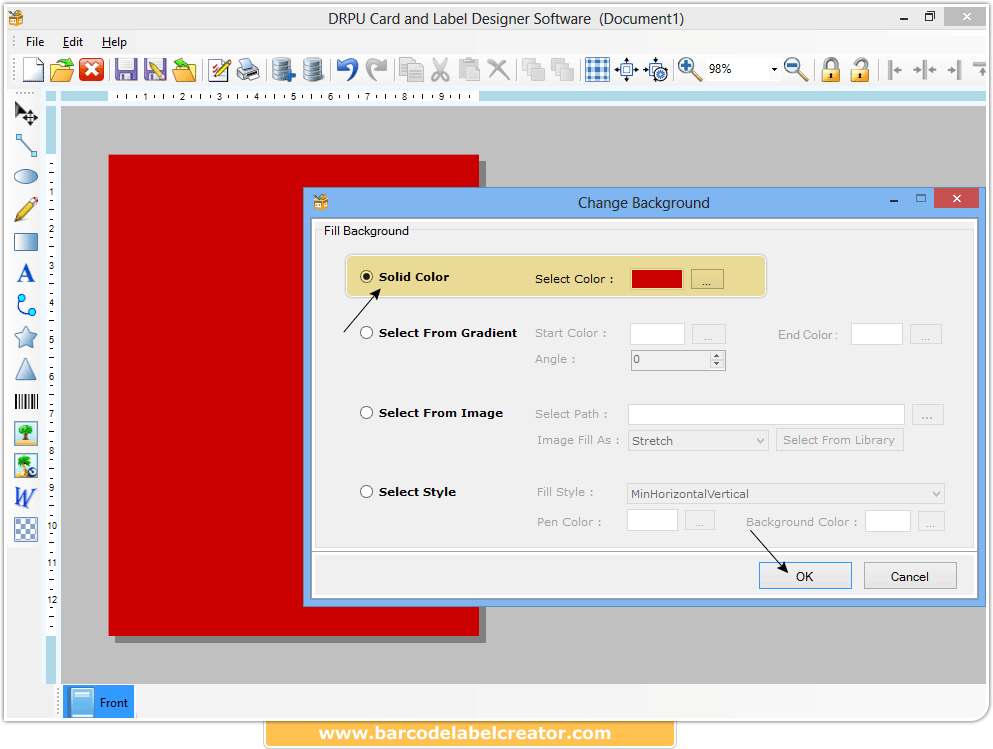The image size is (993, 749).
Task: Choose the Rectangle shape tool
Action: pos(25,240)
